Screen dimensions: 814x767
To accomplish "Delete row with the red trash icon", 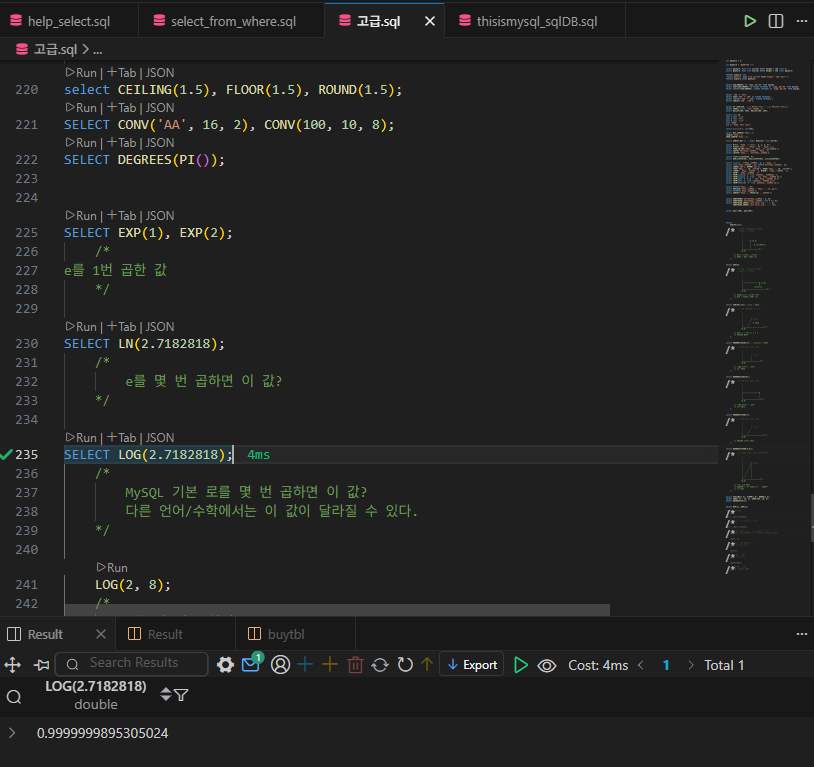I will tap(356, 665).
